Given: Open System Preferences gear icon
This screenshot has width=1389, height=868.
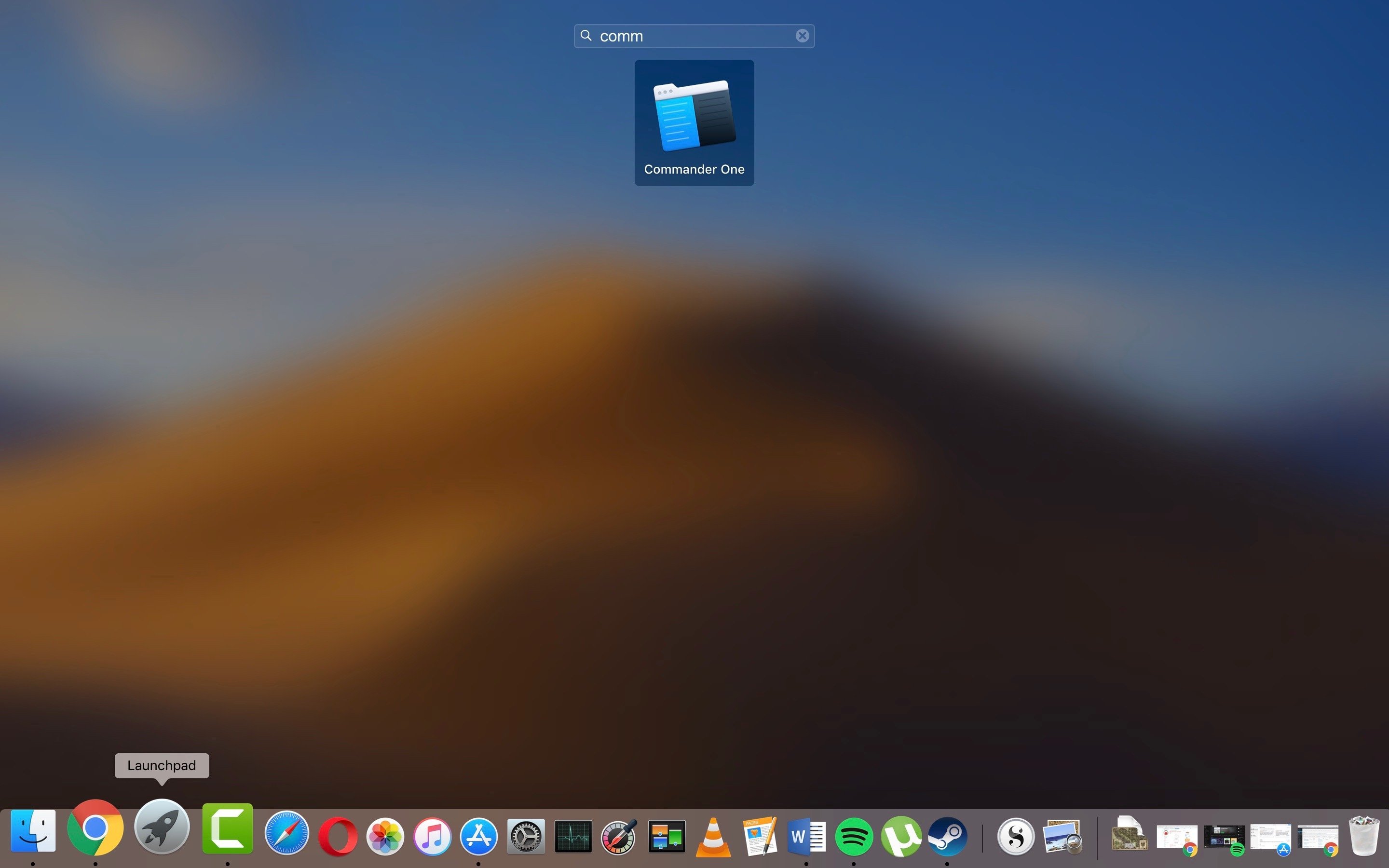Looking at the screenshot, I should [525, 836].
